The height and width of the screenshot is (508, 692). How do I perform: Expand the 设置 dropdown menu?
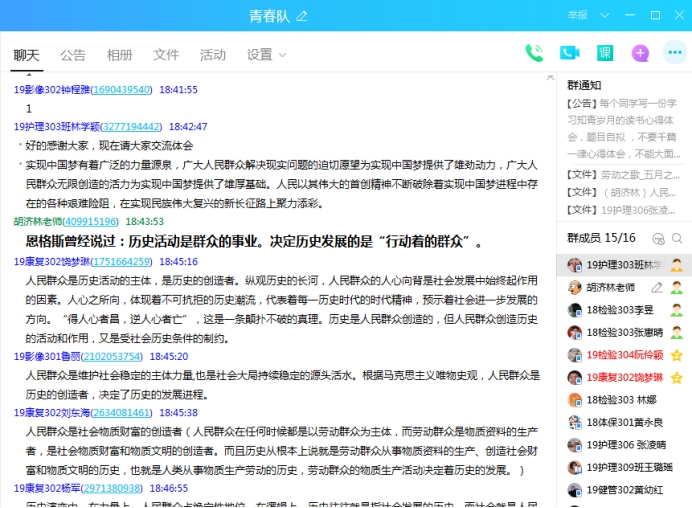[x=266, y=55]
